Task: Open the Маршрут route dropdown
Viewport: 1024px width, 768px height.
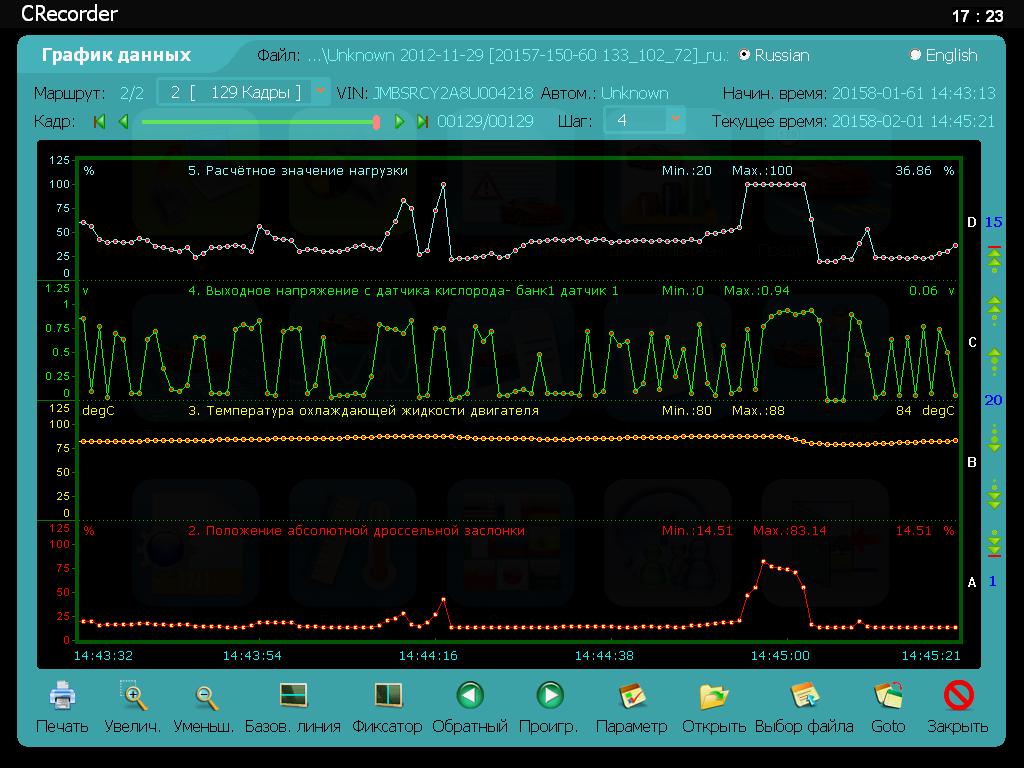Action: (320, 92)
